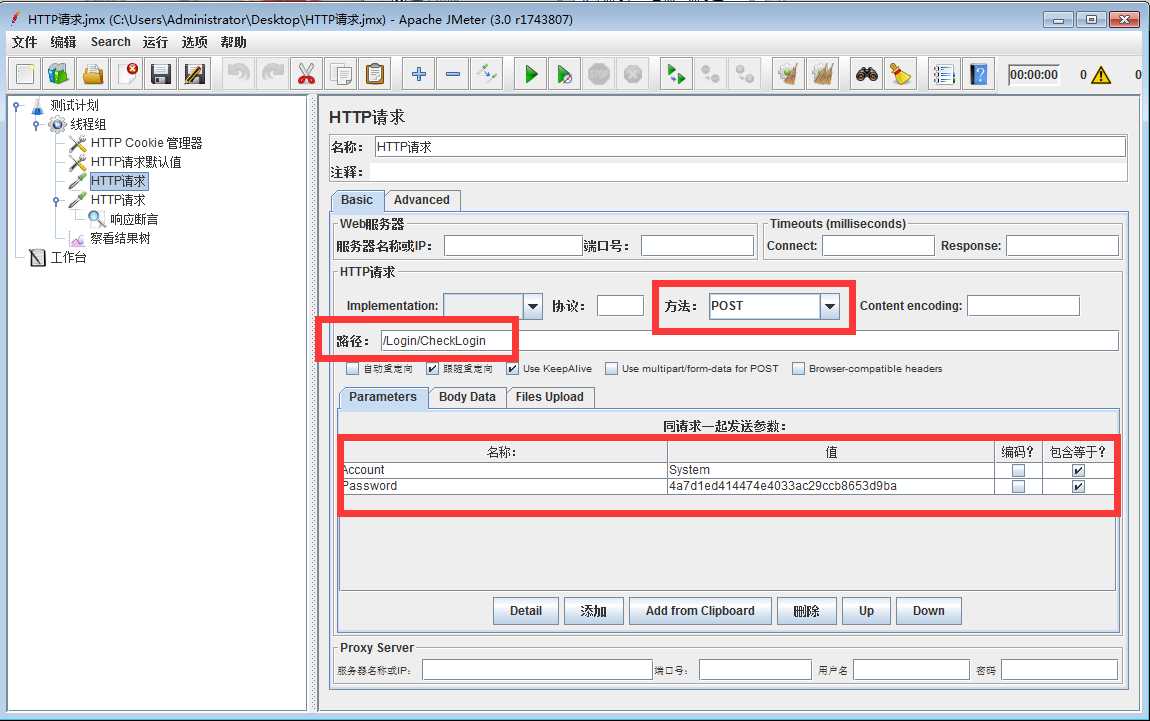1150x721 pixels.
Task: Open the 运行 menu
Action: [155, 42]
